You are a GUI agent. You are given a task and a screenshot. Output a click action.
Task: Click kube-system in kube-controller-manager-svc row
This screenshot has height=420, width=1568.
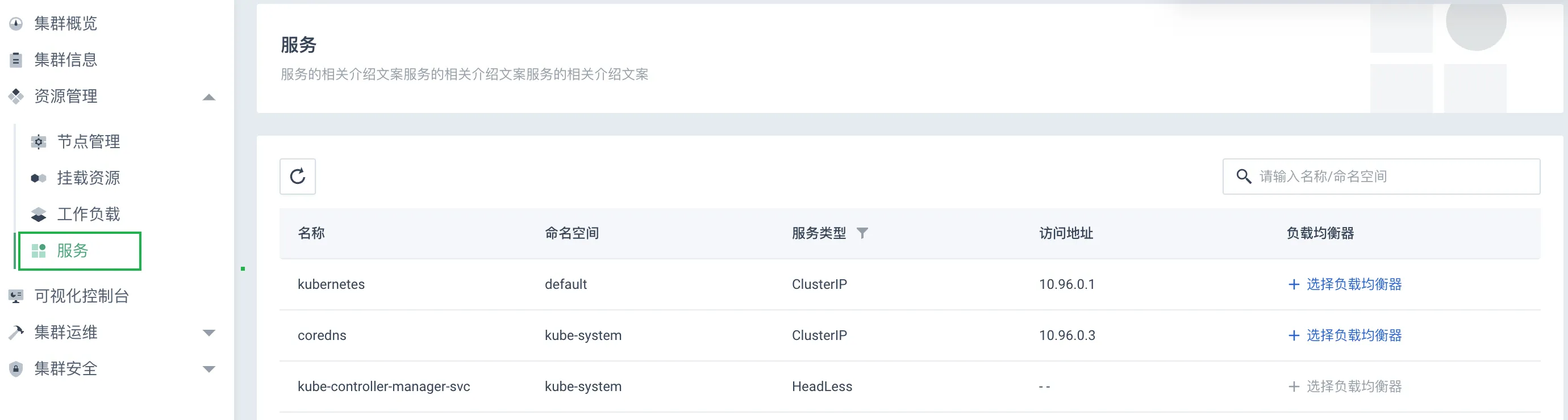click(583, 387)
